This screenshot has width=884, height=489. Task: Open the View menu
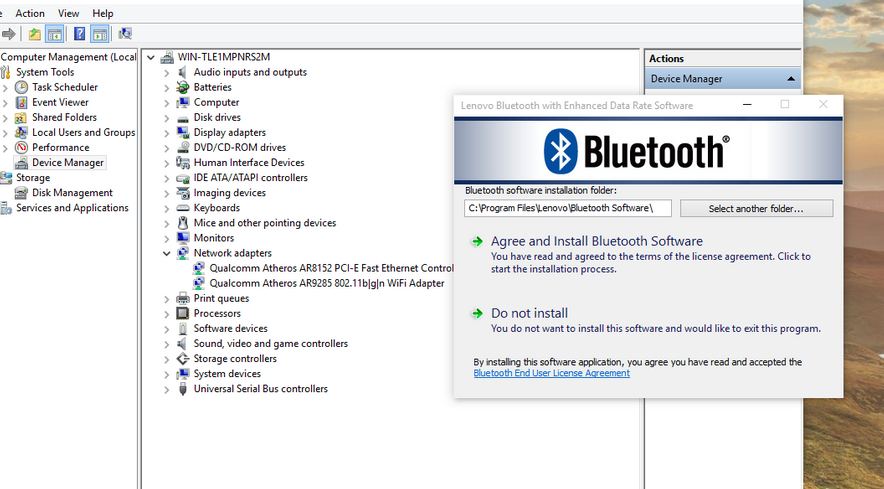68,13
